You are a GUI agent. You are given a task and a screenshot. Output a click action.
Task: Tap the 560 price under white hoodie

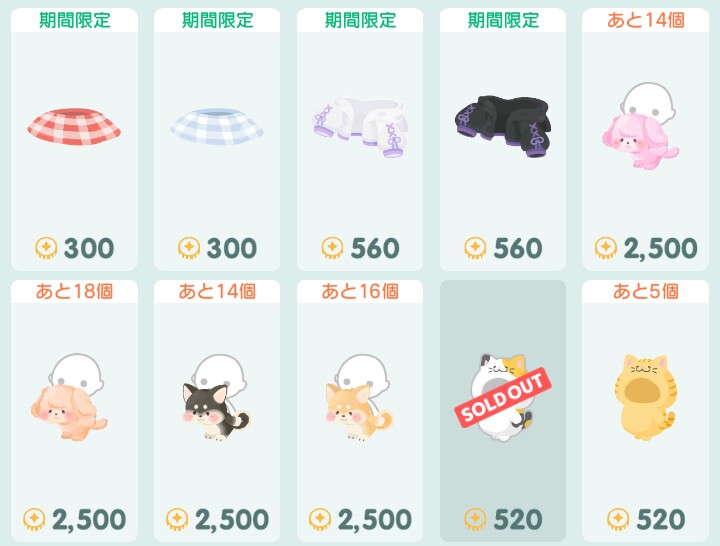click(x=375, y=248)
